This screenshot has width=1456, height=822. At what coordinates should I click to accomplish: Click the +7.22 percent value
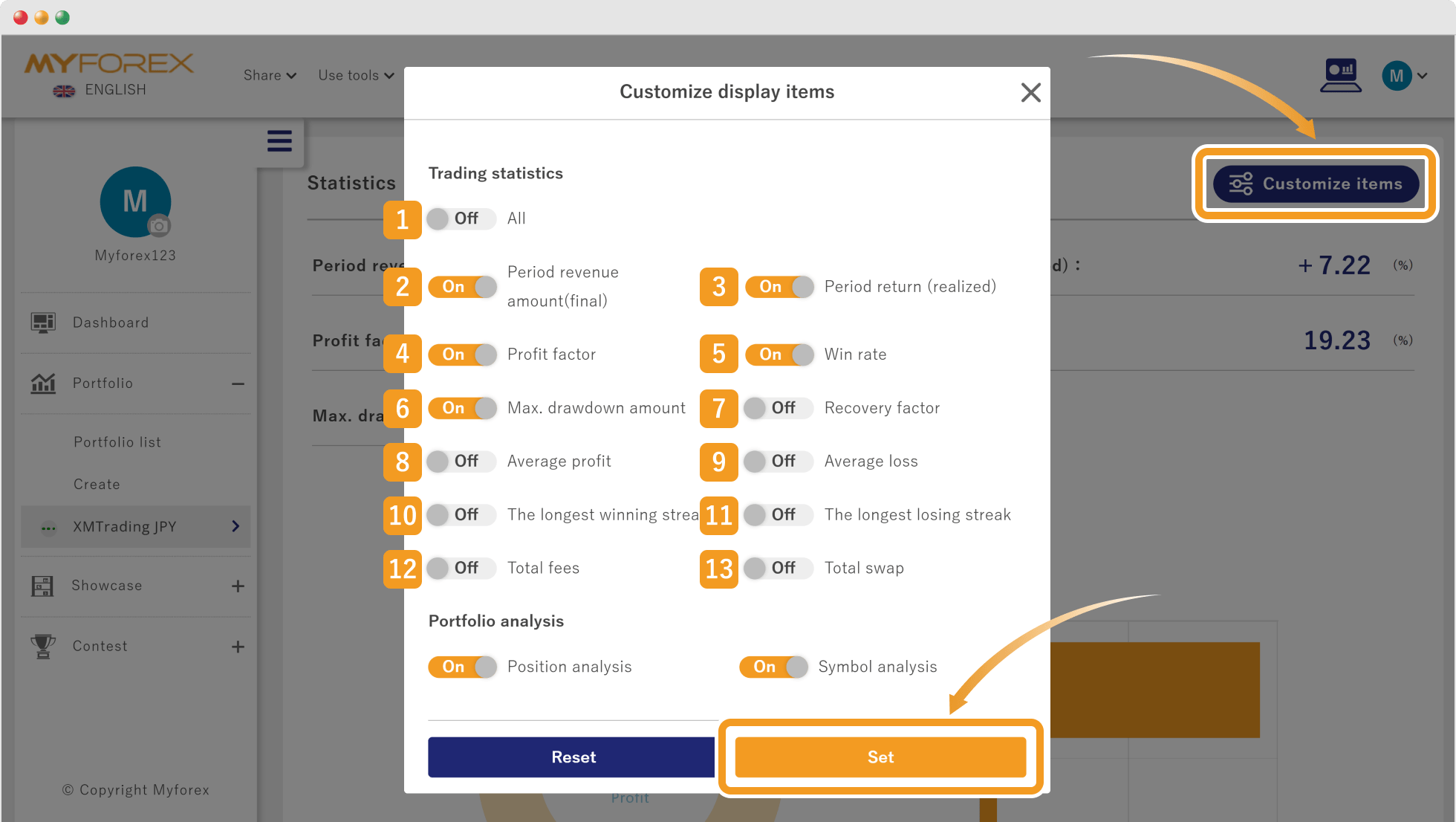point(1334,265)
